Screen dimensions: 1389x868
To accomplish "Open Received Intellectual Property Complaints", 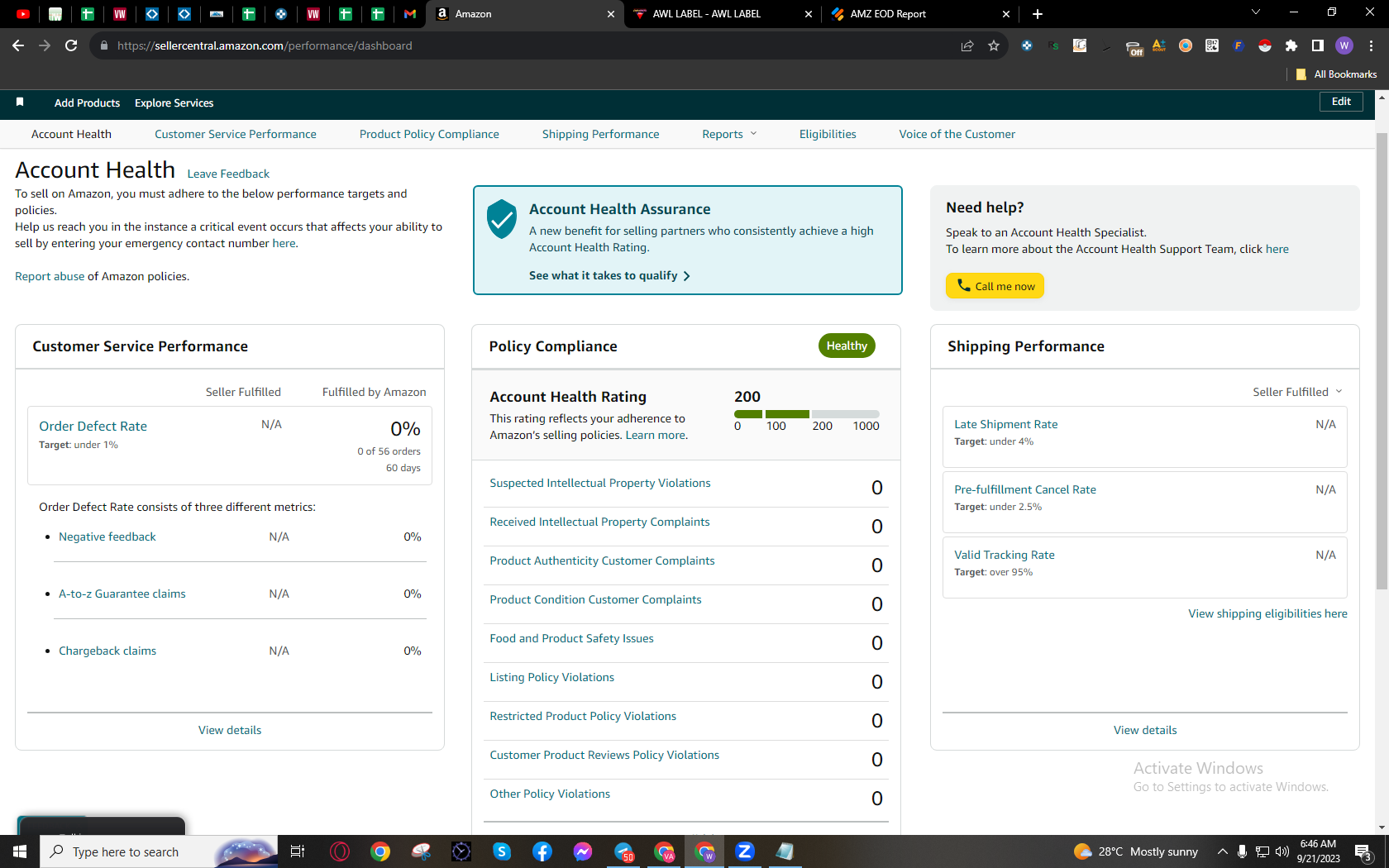I will 599,522.
